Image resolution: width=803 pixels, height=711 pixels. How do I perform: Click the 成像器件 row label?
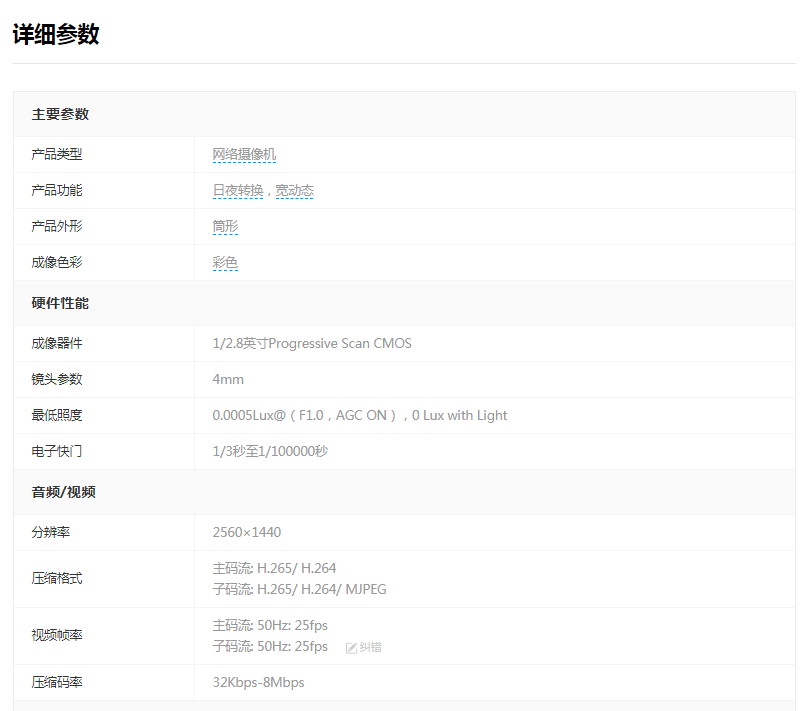point(57,343)
